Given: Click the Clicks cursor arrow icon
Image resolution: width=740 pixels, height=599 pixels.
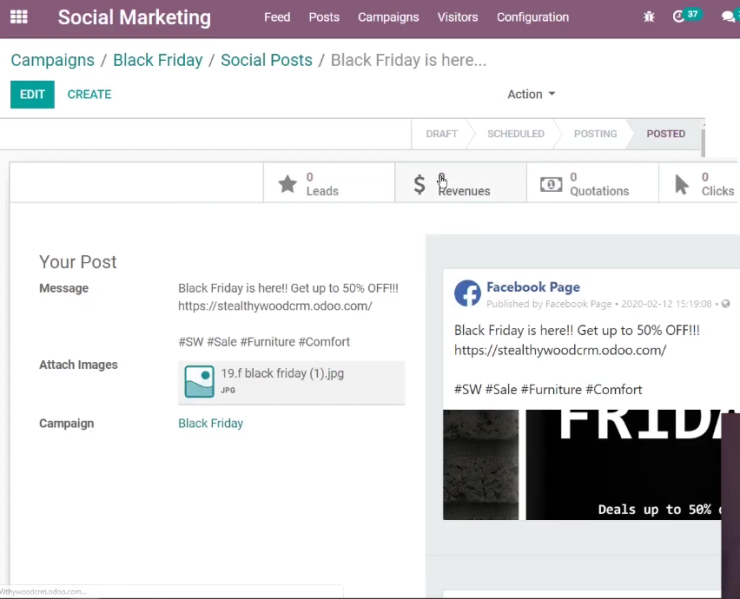Looking at the screenshot, I should pyautogui.click(x=681, y=184).
